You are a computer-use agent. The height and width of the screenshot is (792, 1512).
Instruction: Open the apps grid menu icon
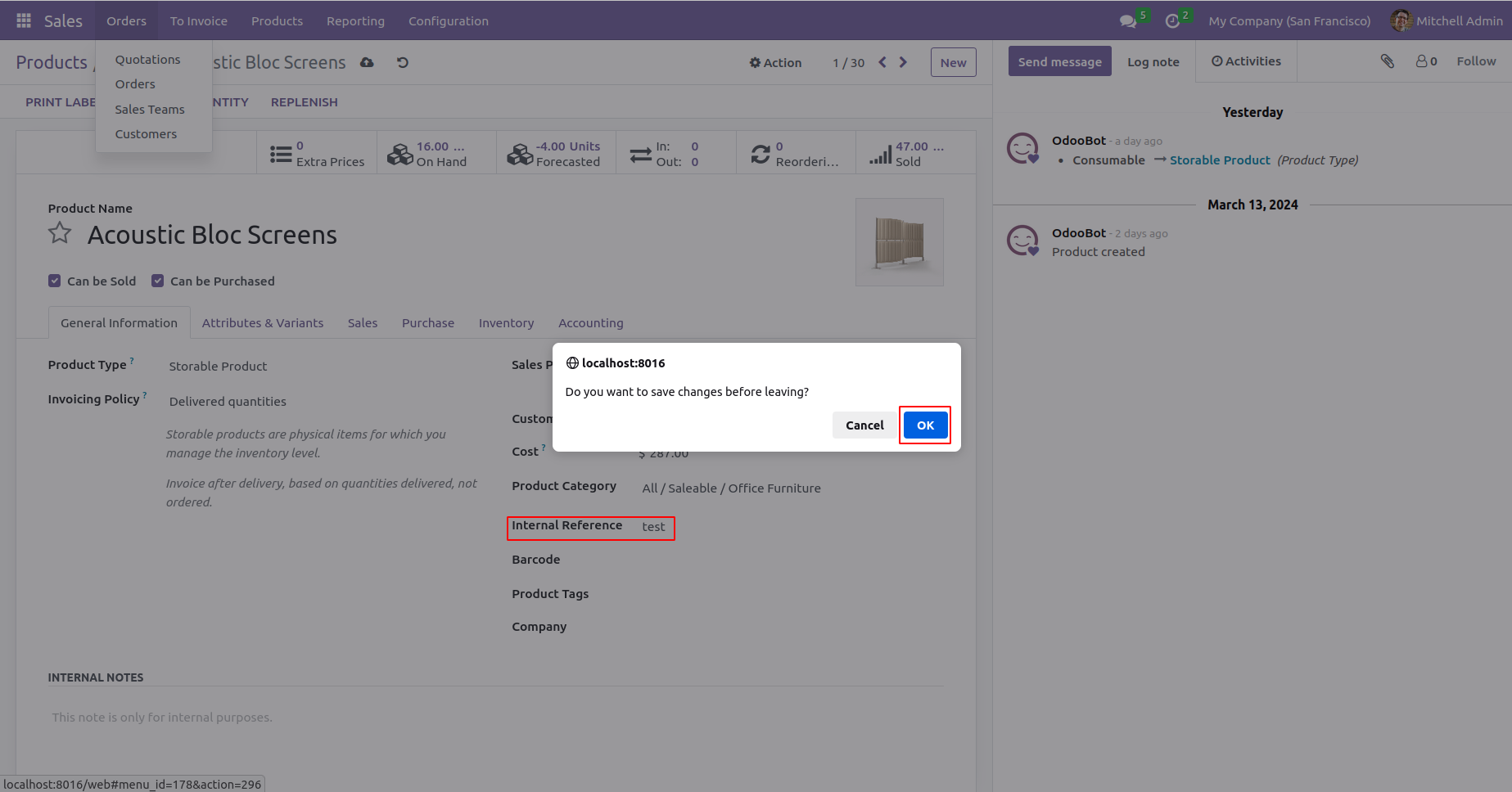pos(24,20)
